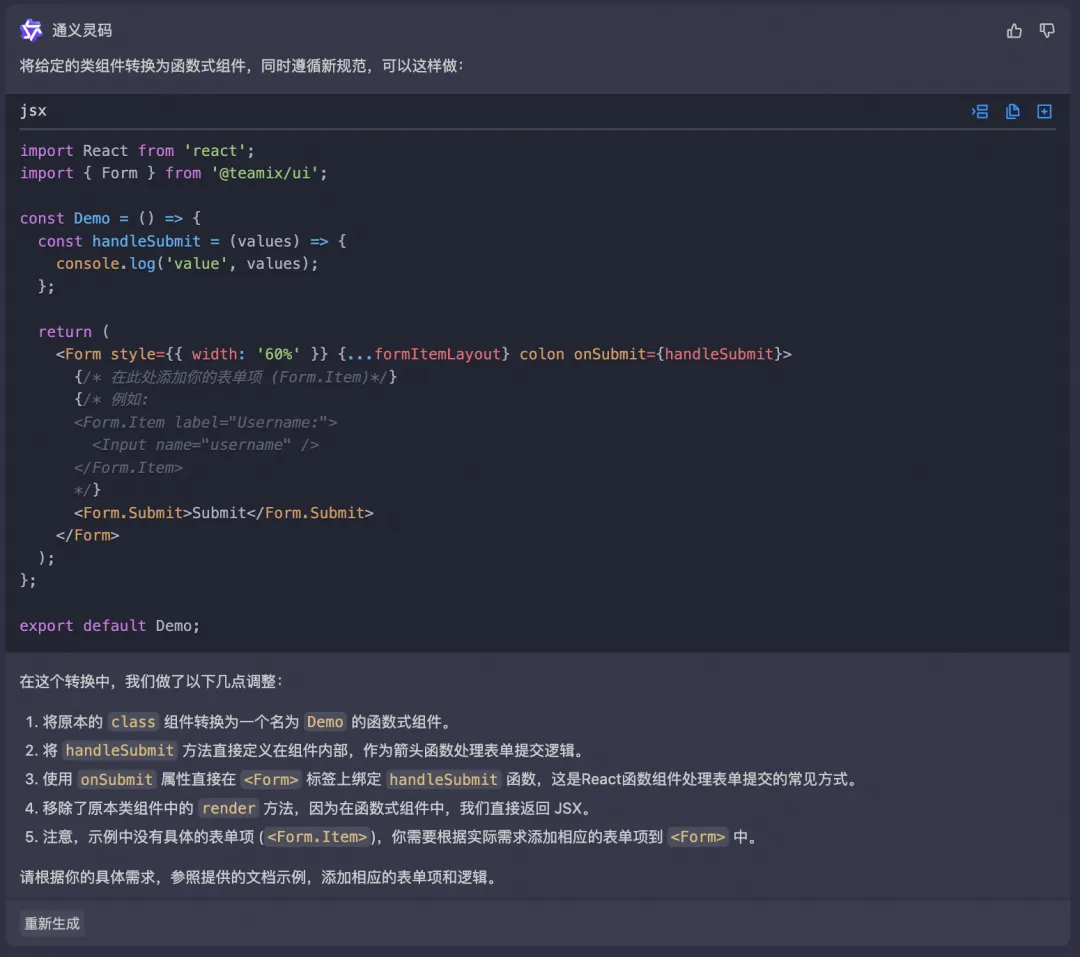
Task: Click the console.log line in the code
Action: tap(186, 263)
